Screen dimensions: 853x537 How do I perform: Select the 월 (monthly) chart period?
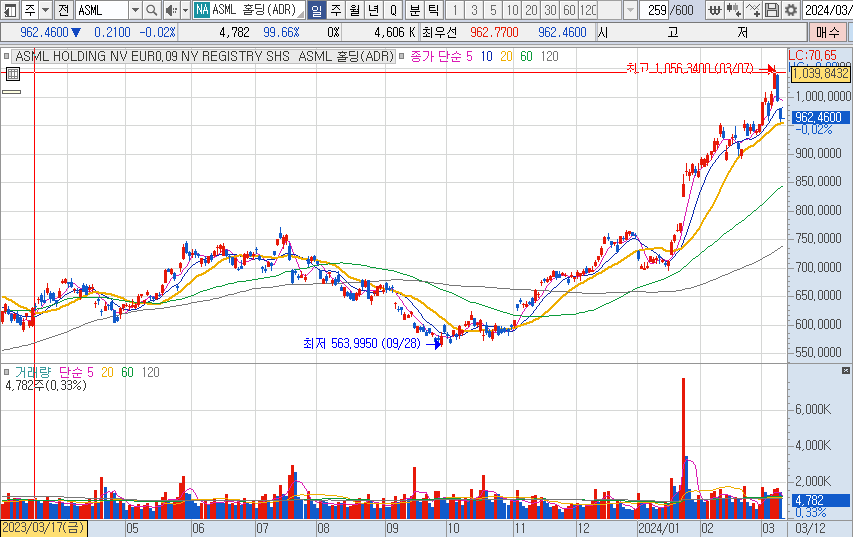click(355, 10)
